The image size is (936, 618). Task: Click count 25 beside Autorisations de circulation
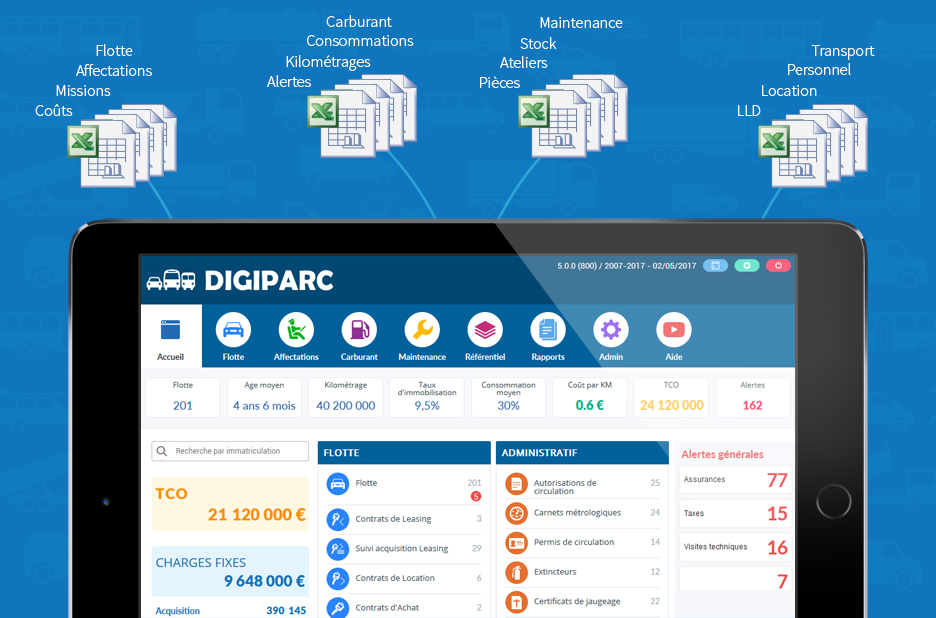(655, 482)
